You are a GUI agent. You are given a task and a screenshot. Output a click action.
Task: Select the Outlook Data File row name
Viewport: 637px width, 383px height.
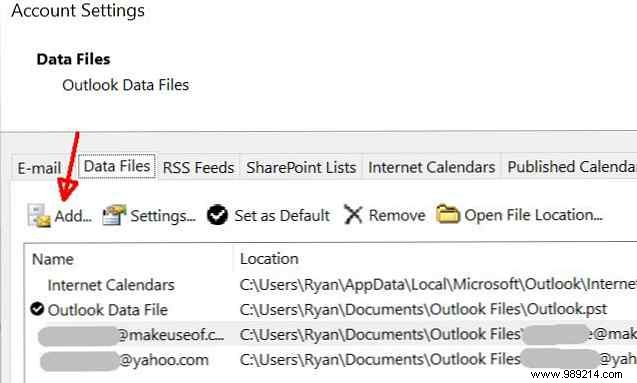tap(108, 310)
